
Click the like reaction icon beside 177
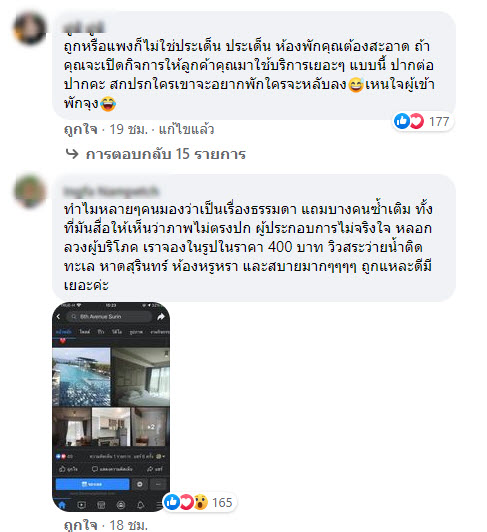click(x=402, y=121)
